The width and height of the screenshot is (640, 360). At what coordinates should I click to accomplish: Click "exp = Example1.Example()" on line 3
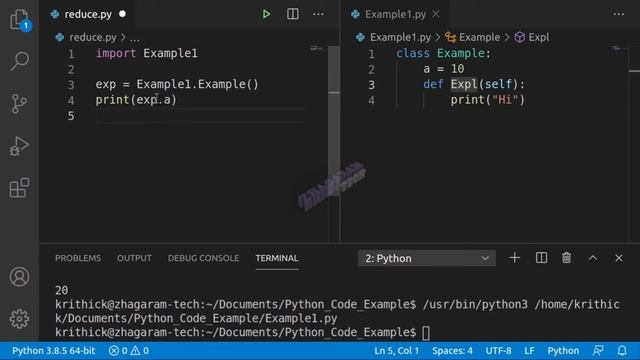[x=177, y=84]
